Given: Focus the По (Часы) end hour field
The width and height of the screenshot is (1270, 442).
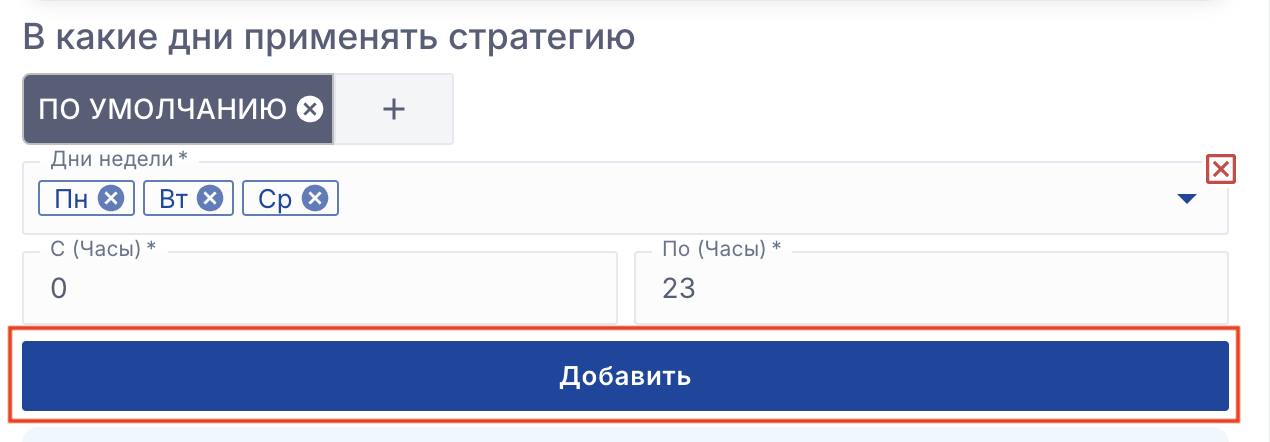Looking at the screenshot, I should pos(930,289).
